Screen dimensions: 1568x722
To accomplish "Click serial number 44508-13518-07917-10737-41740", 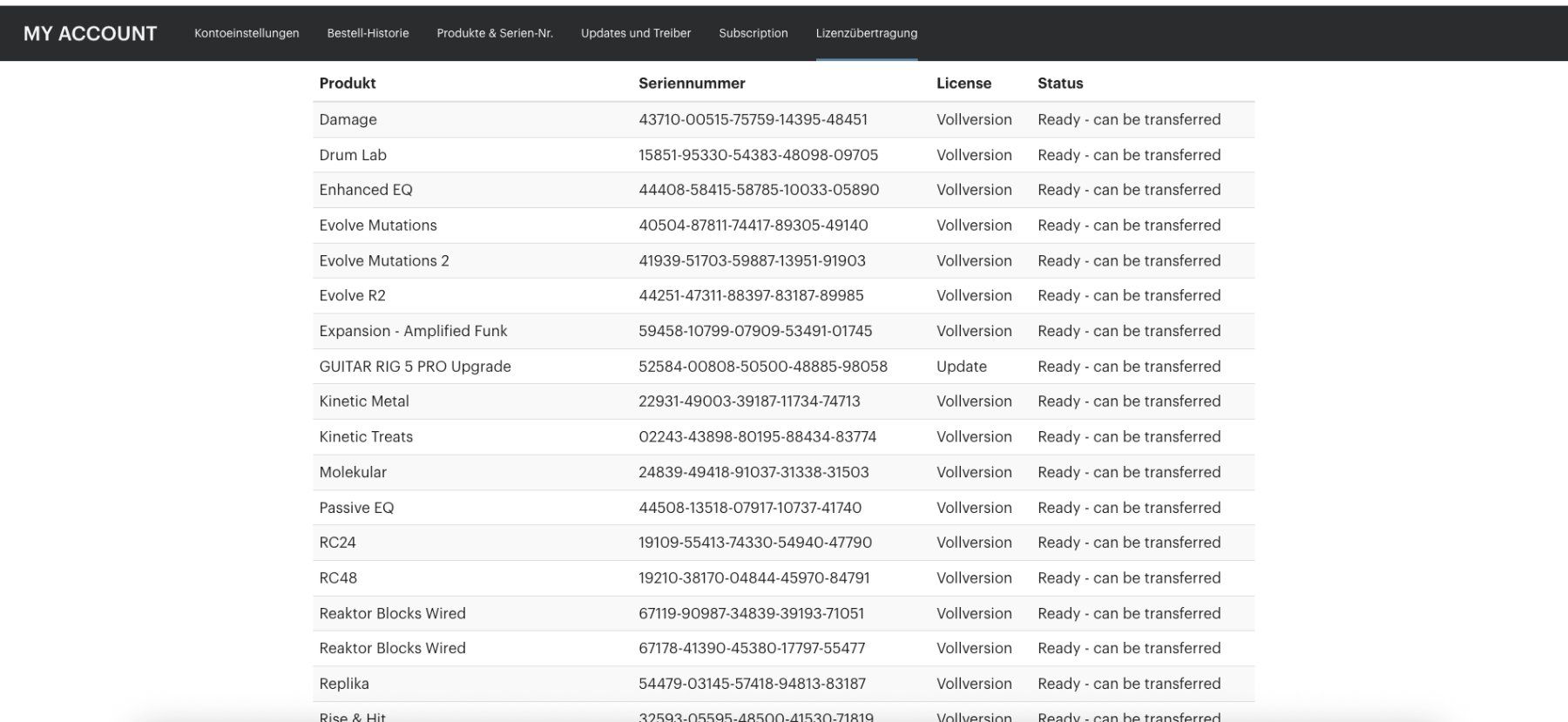I will (750, 508).
